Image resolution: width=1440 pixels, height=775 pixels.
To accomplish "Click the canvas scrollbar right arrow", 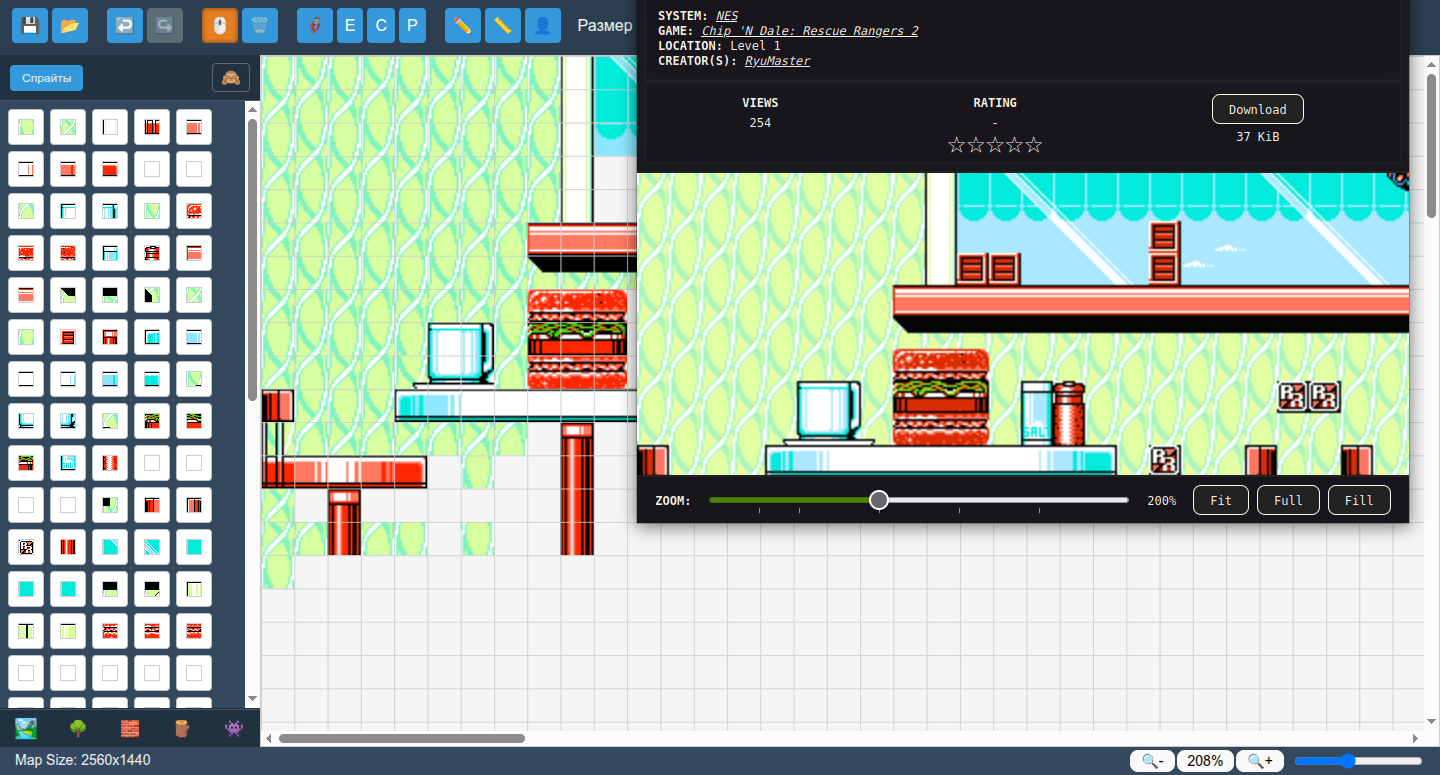I will pos(1415,739).
